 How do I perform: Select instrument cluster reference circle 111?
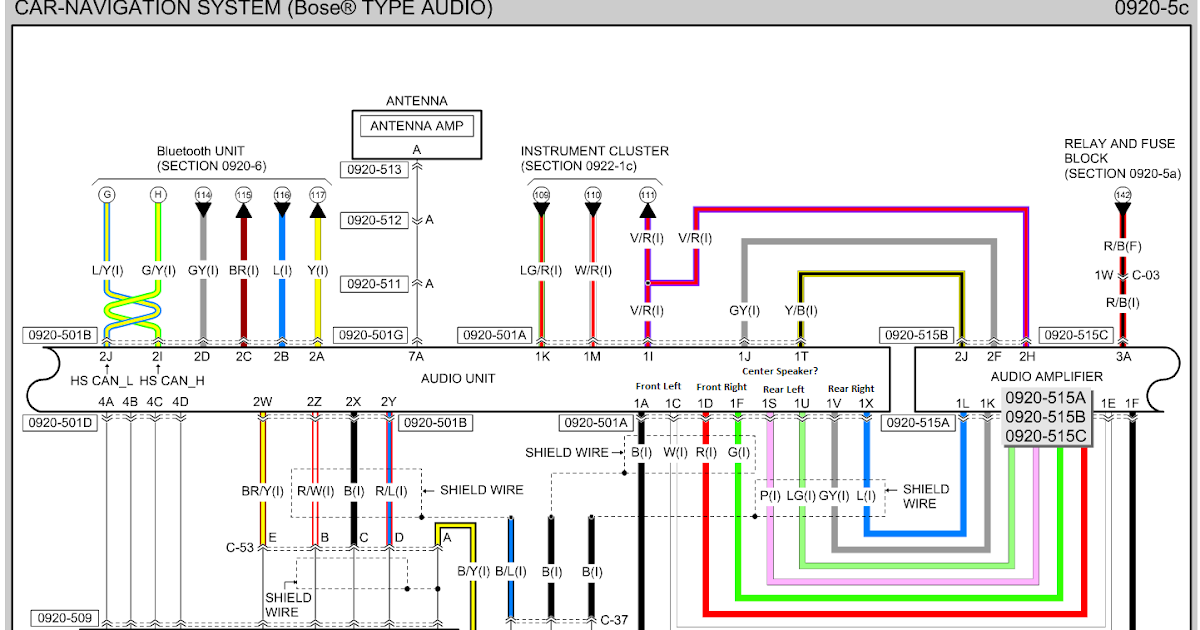coord(648,194)
